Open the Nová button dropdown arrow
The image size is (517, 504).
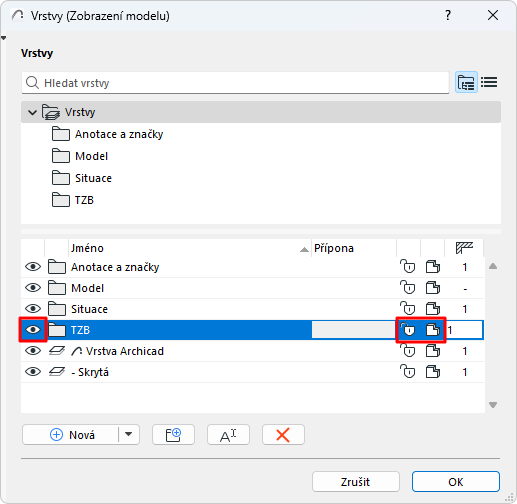pos(129,435)
